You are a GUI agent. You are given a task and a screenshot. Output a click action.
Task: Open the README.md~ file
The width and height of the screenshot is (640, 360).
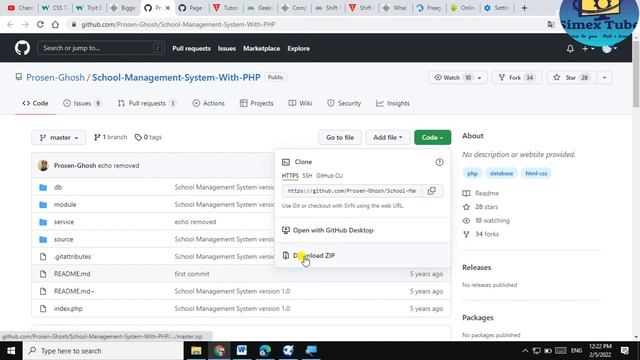tap(74, 291)
